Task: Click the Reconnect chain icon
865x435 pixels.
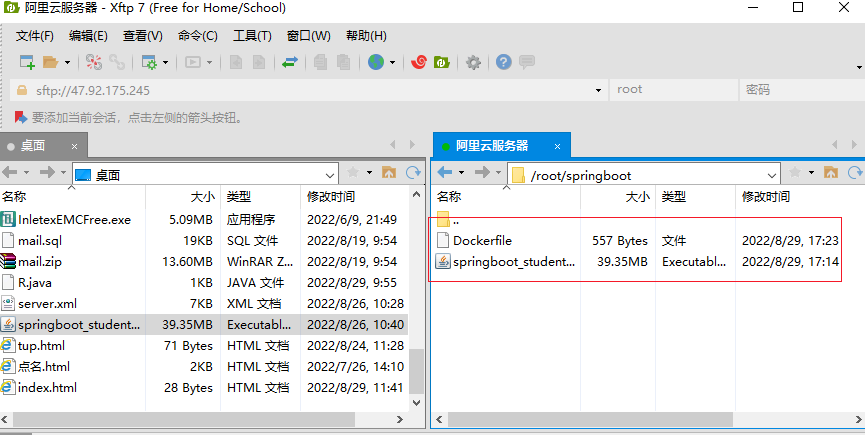Action: (x=117, y=62)
